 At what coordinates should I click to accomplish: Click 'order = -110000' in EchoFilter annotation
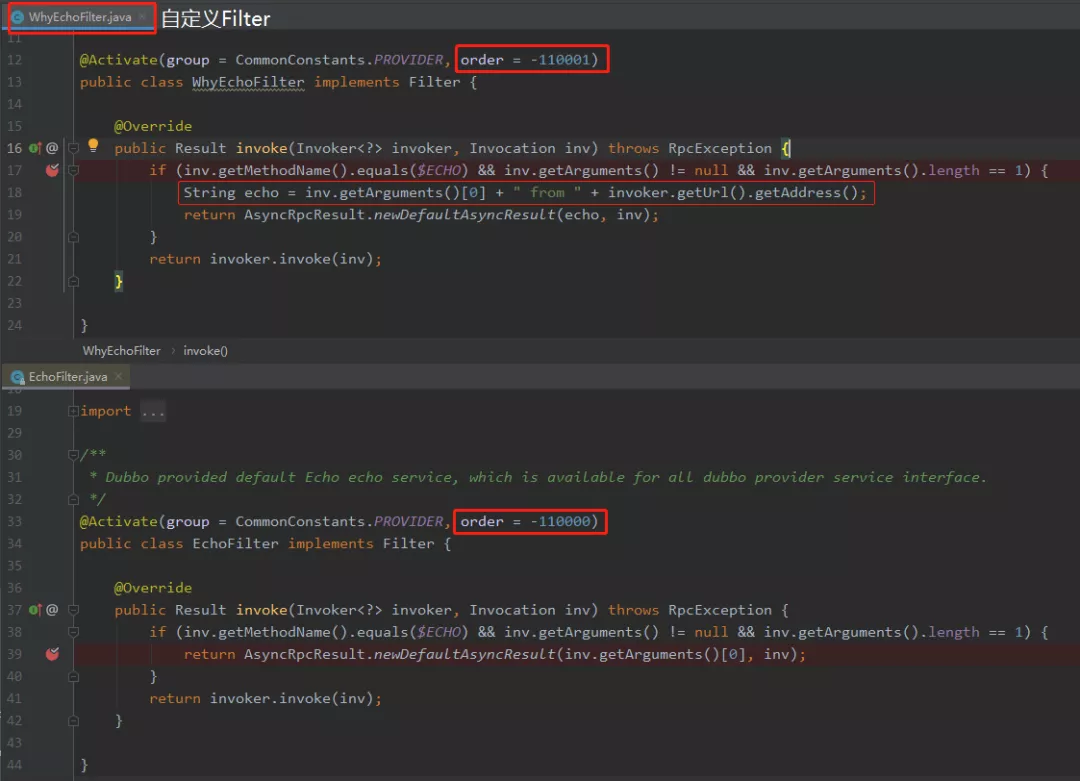tap(529, 521)
